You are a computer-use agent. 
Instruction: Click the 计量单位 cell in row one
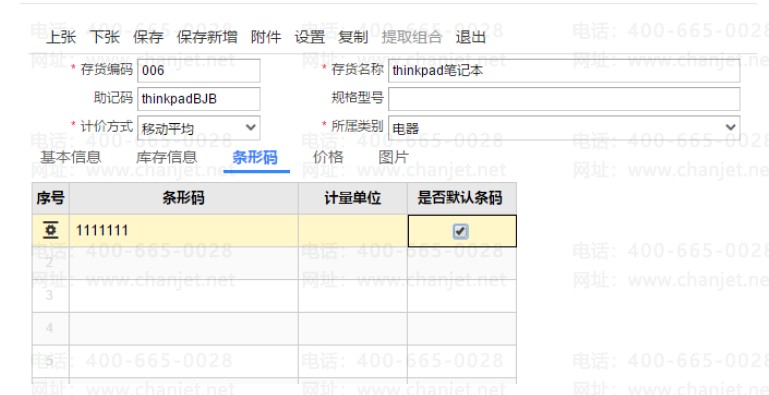click(x=353, y=231)
